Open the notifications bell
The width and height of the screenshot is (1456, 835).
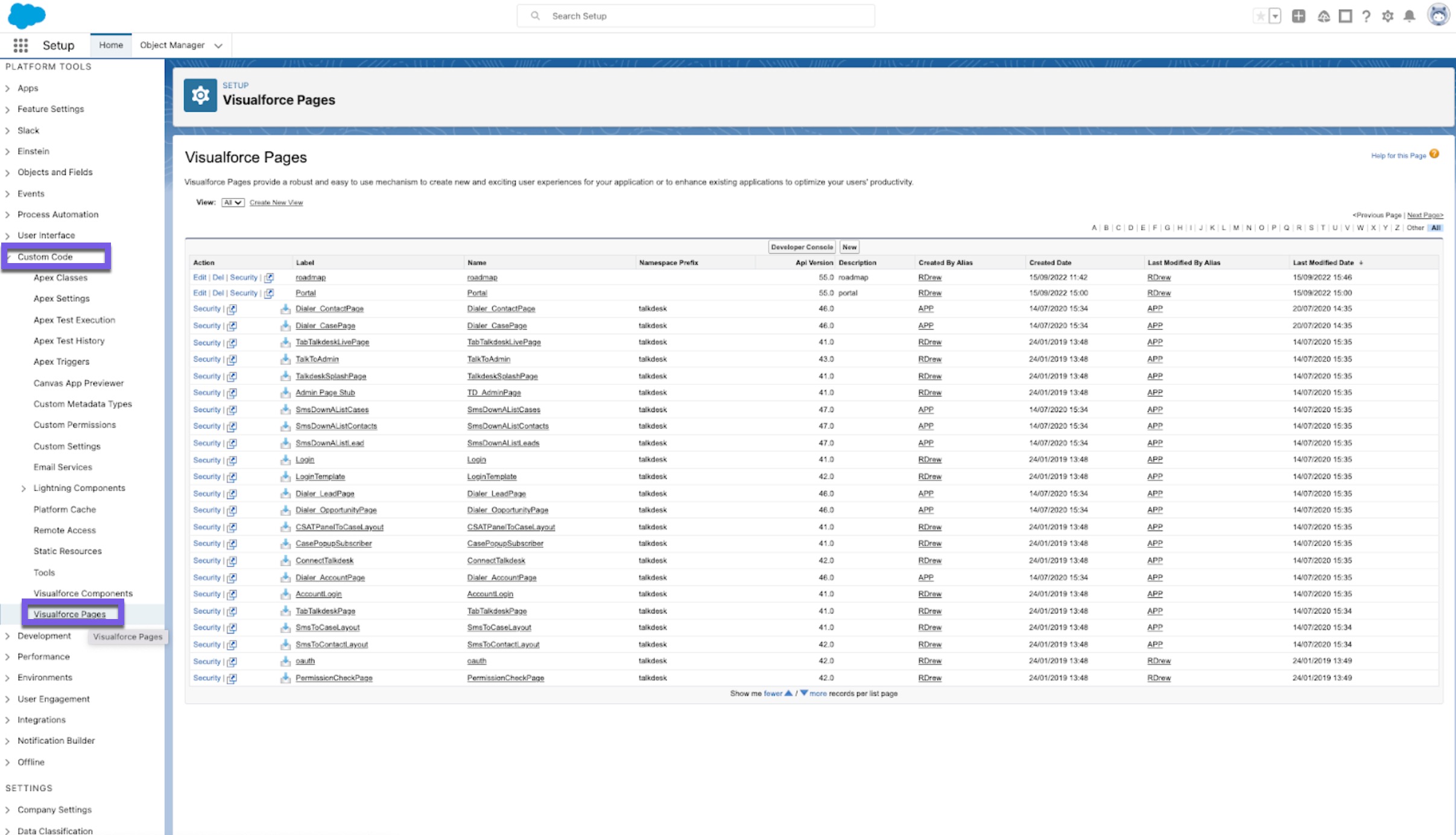(x=1409, y=16)
